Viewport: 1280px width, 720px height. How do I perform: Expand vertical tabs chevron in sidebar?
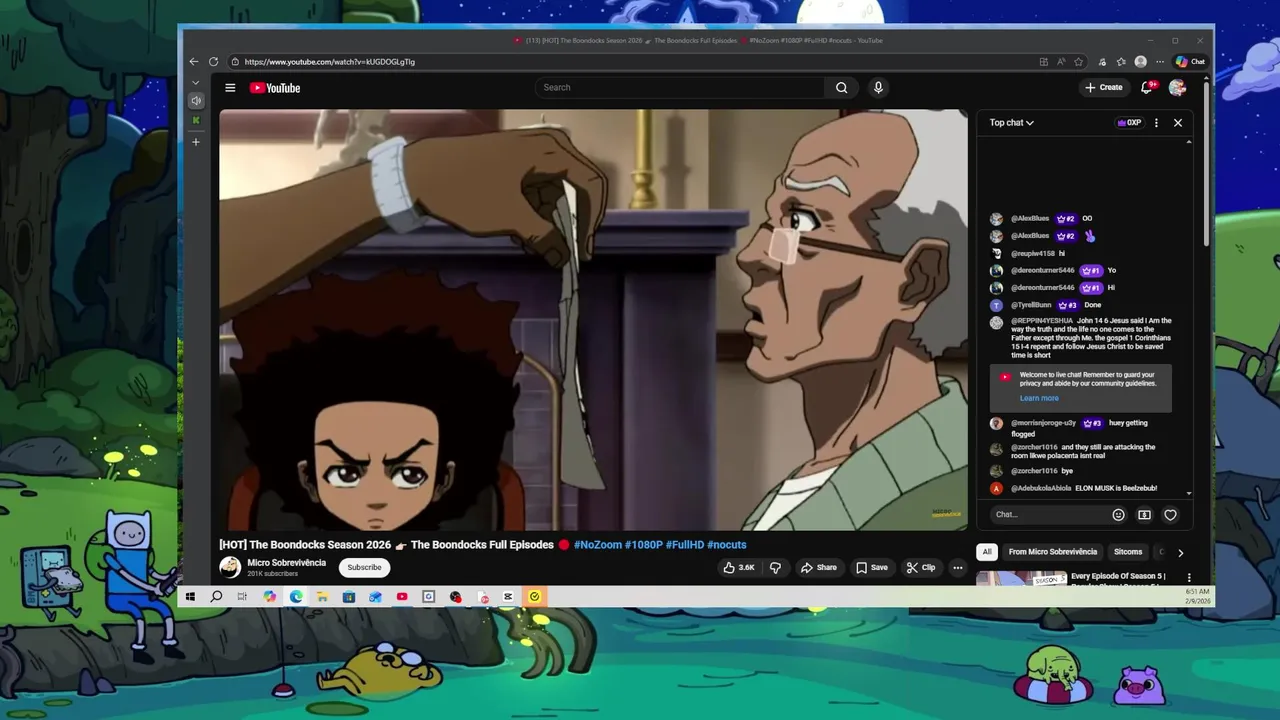coord(196,83)
